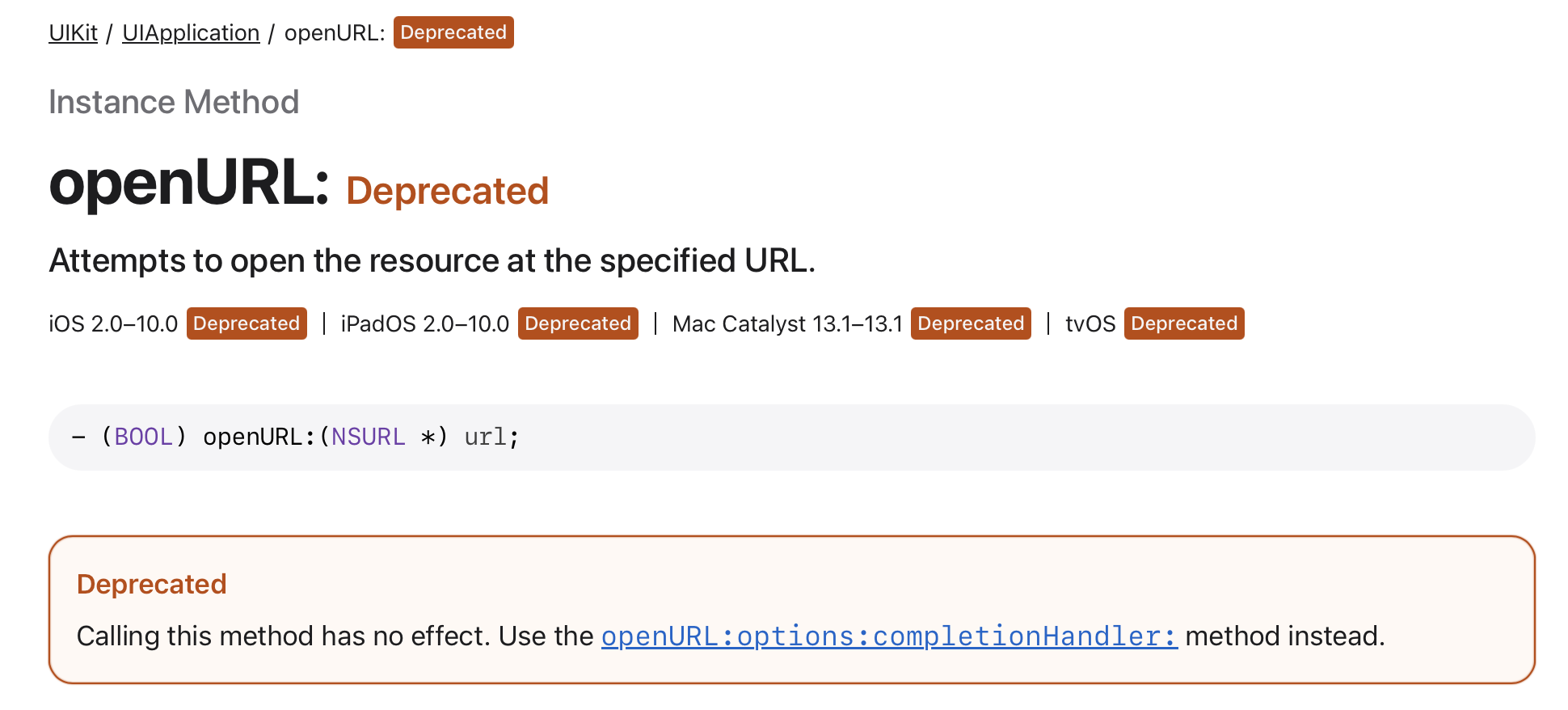1568x710 pixels.
Task: Click the tvOS availability label
Action: (x=1090, y=324)
